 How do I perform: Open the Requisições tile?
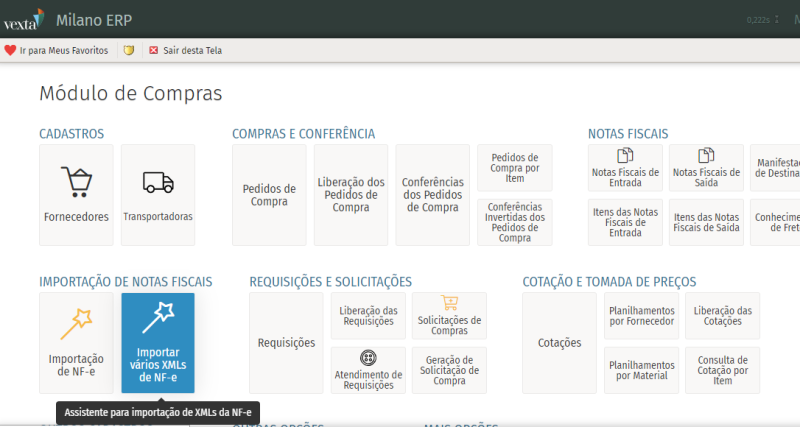click(x=286, y=343)
